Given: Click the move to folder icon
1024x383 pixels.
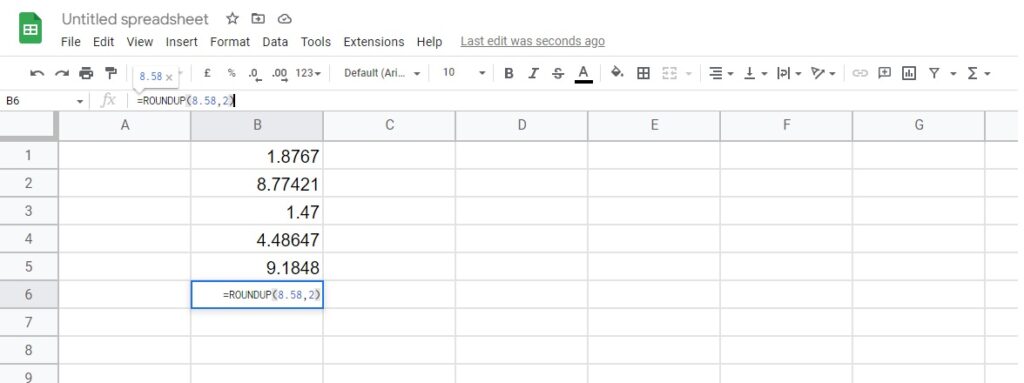Looking at the screenshot, I should (259, 18).
